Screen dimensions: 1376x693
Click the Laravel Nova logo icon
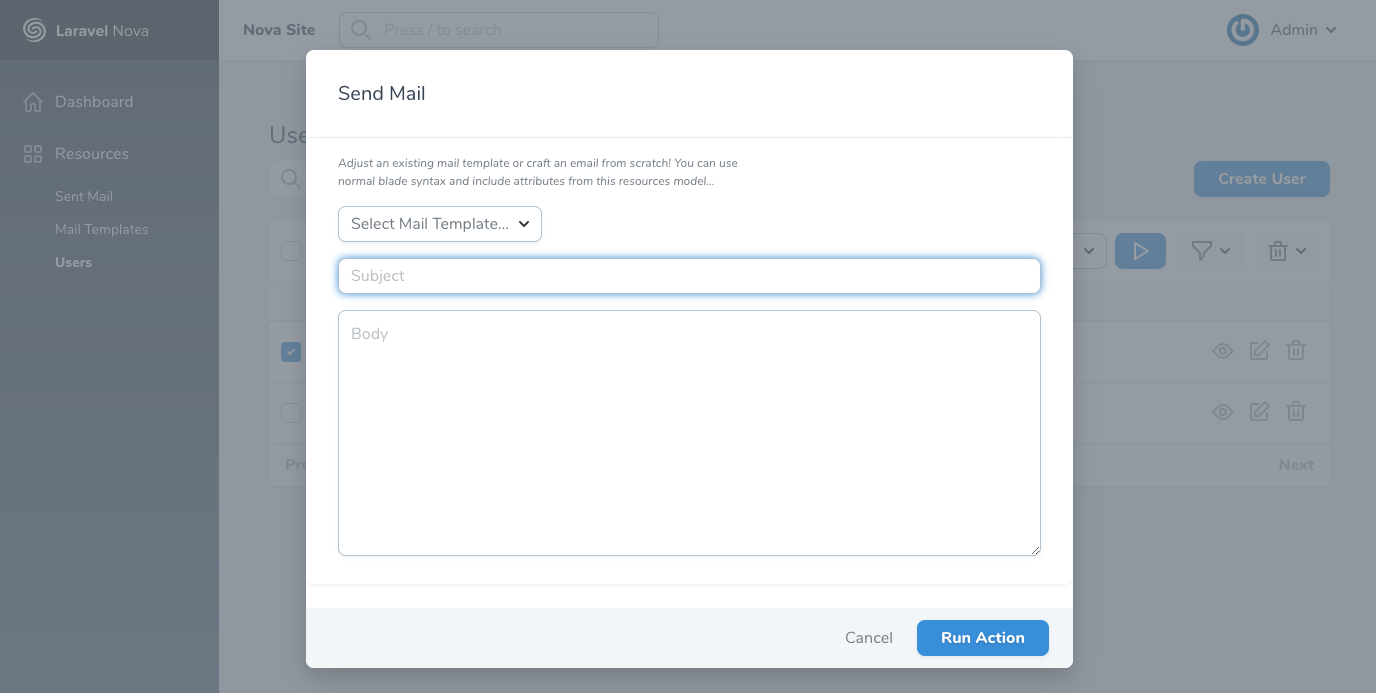34,30
